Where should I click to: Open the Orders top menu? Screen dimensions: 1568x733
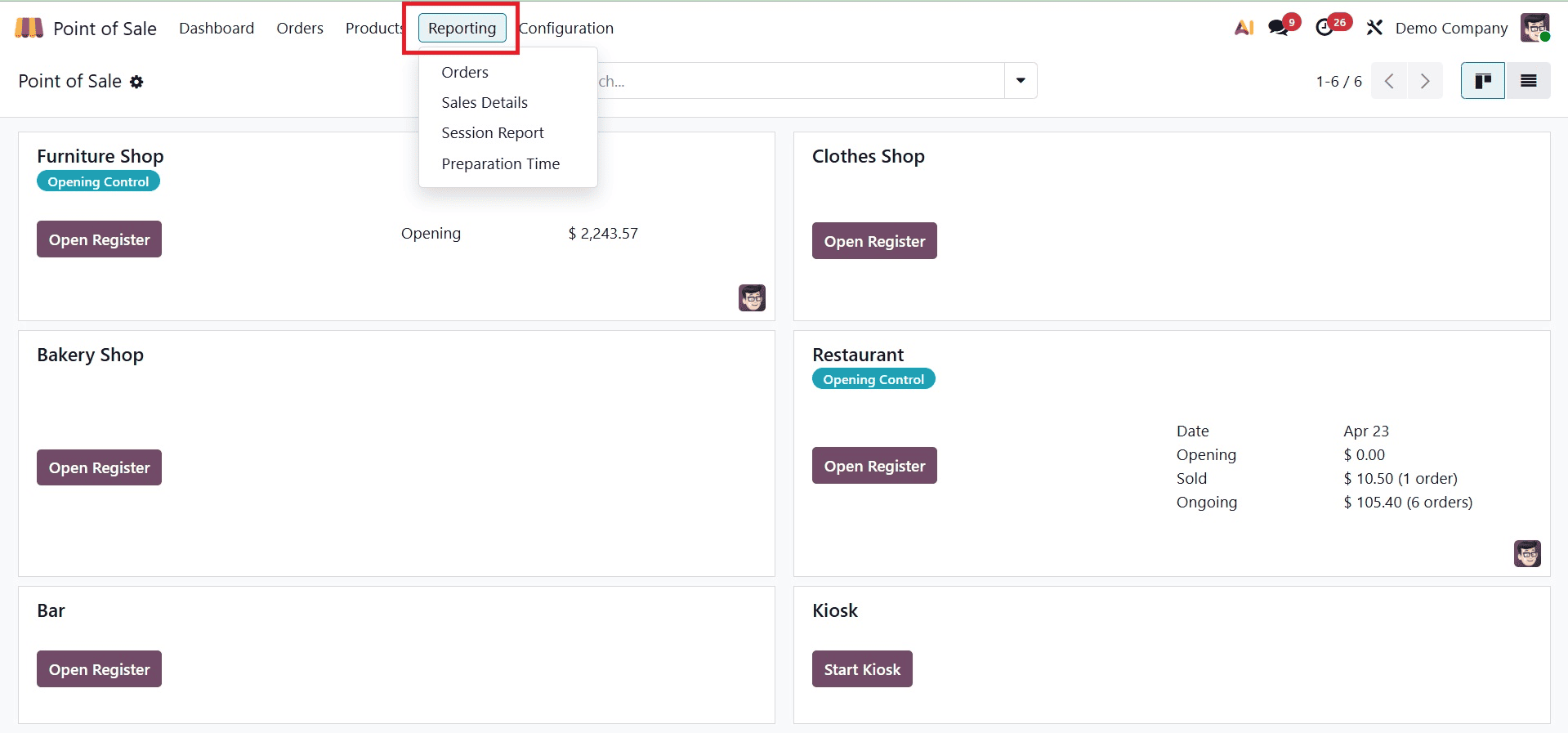300,28
